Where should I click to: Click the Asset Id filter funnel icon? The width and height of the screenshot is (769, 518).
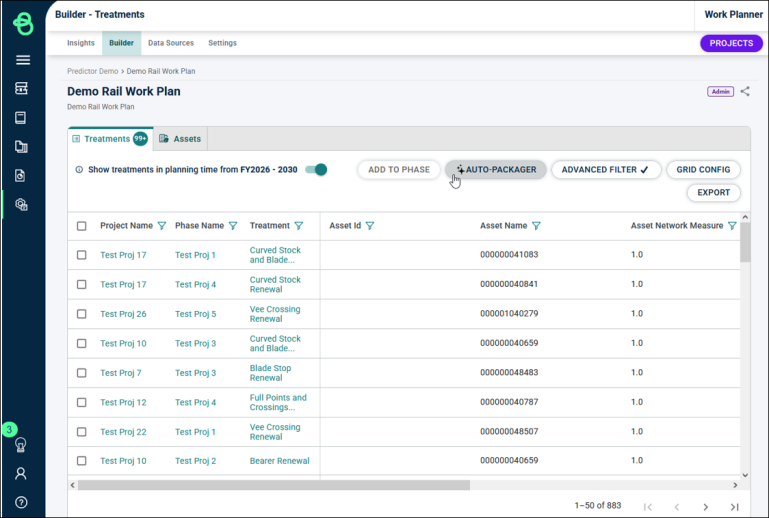(370, 226)
